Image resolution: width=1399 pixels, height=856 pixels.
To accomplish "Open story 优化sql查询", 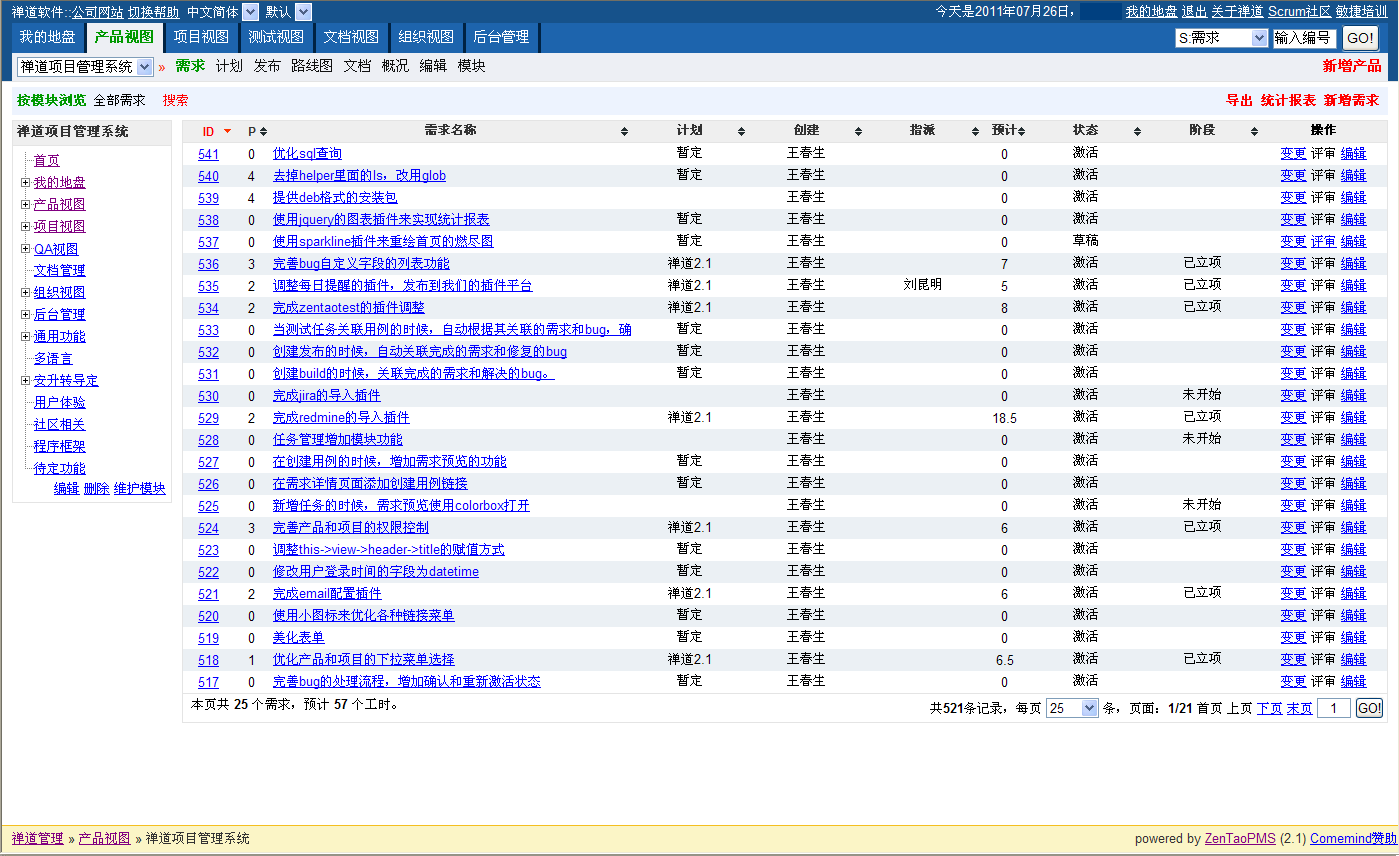I will tap(307, 153).
